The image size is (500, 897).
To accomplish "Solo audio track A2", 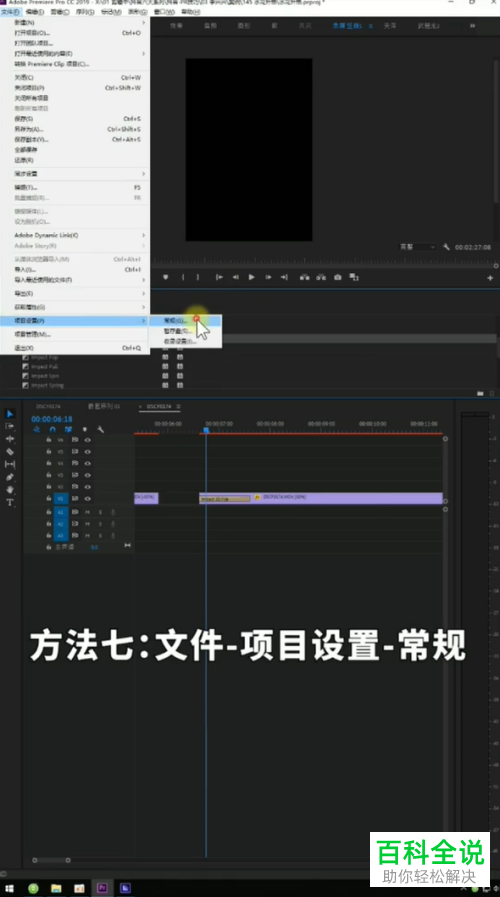I will coord(100,524).
